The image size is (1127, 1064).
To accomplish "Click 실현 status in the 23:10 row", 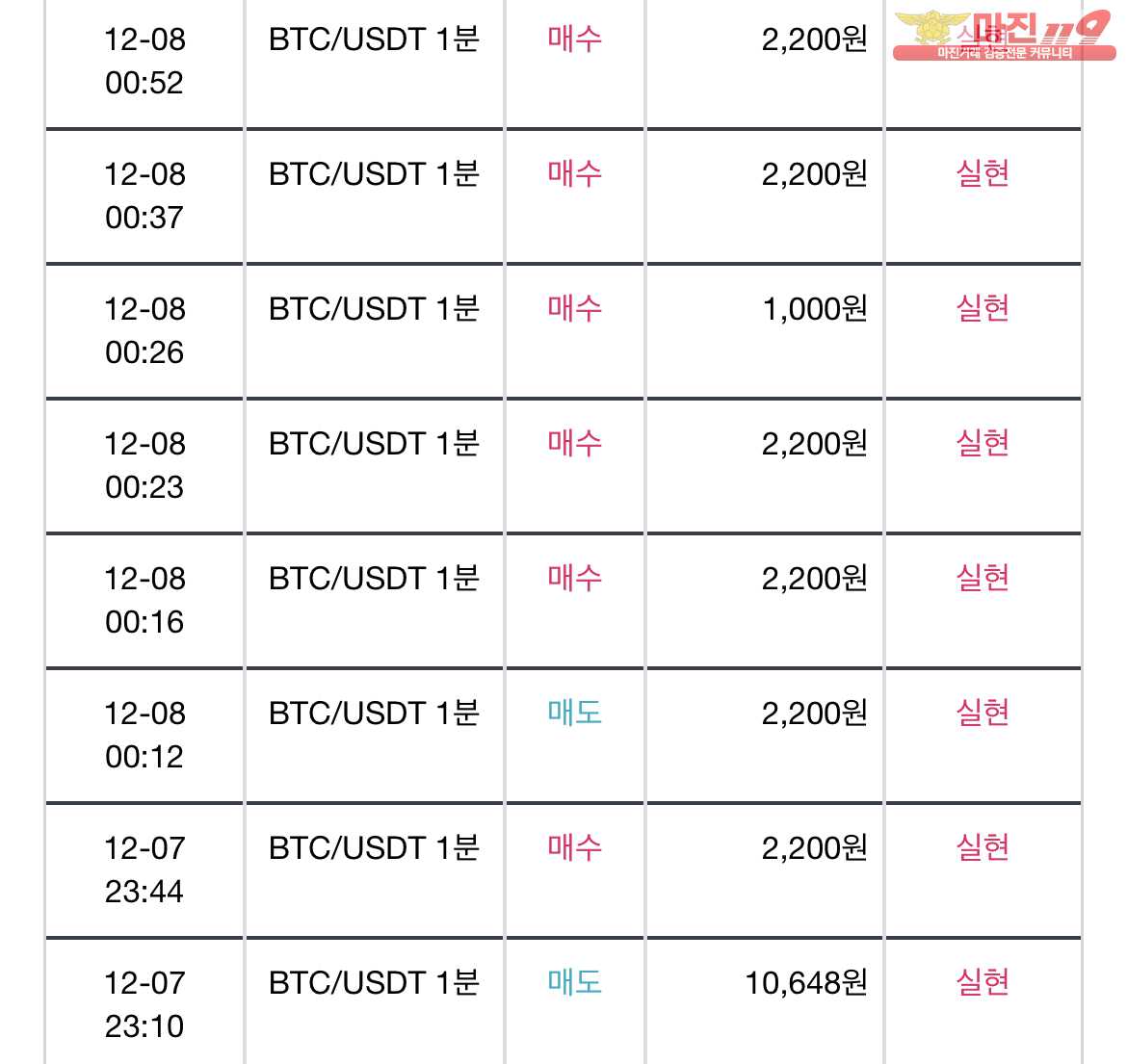I will 983,983.
